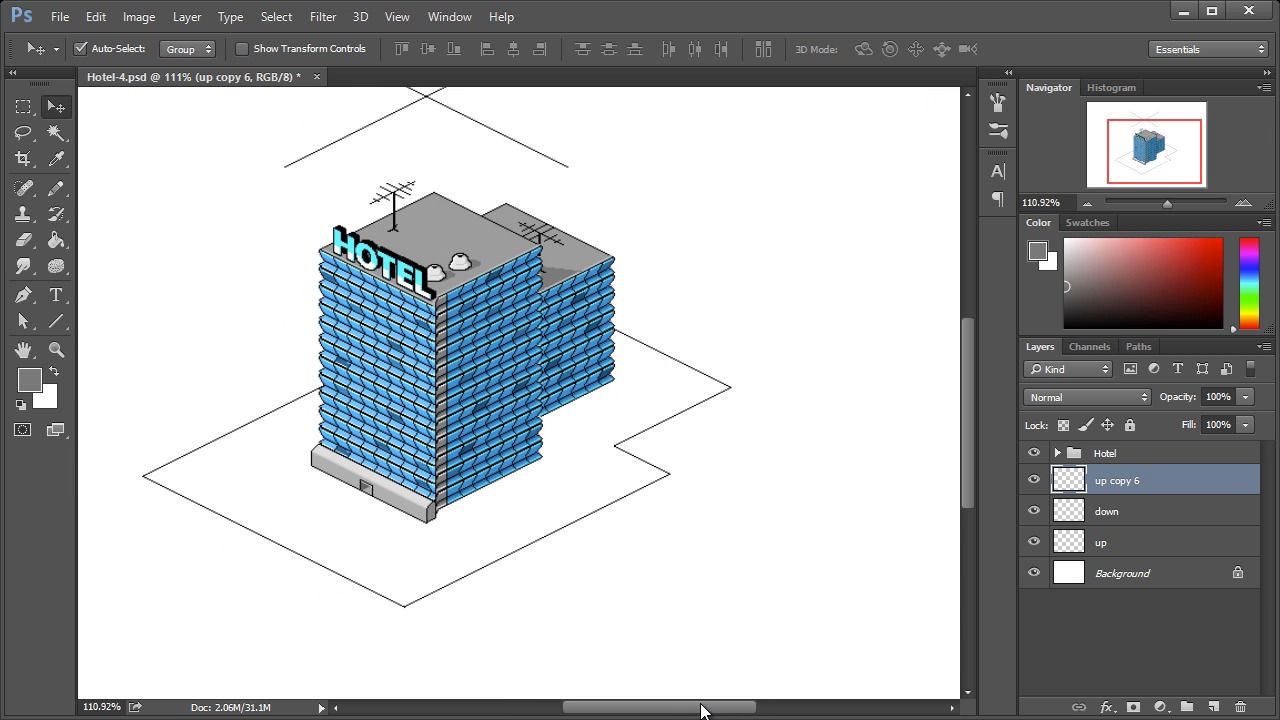Disable the Auto-Select checkbox
The image size is (1280, 720).
(x=81, y=49)
